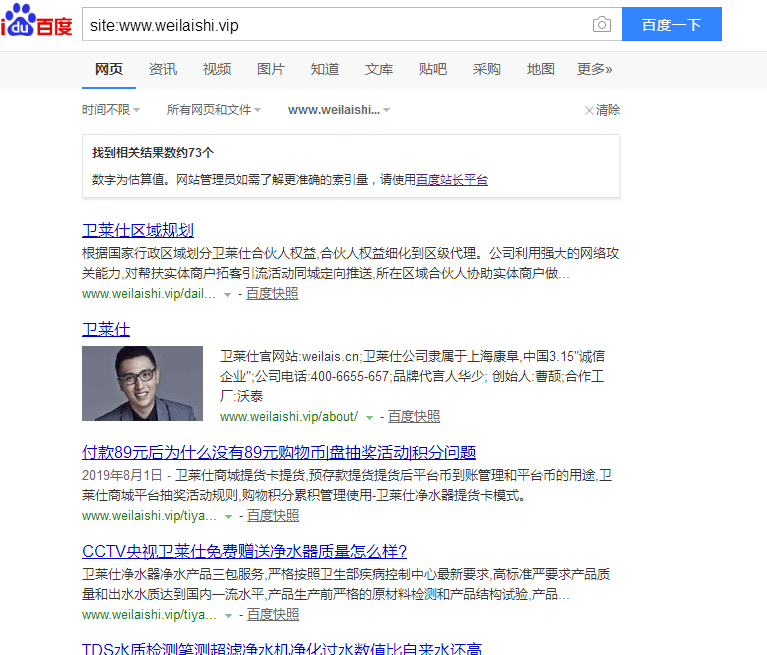
Task: Open result 付款89元后为什么没有89元购物币
Action: pyautogui.click(x=279, y=452)
